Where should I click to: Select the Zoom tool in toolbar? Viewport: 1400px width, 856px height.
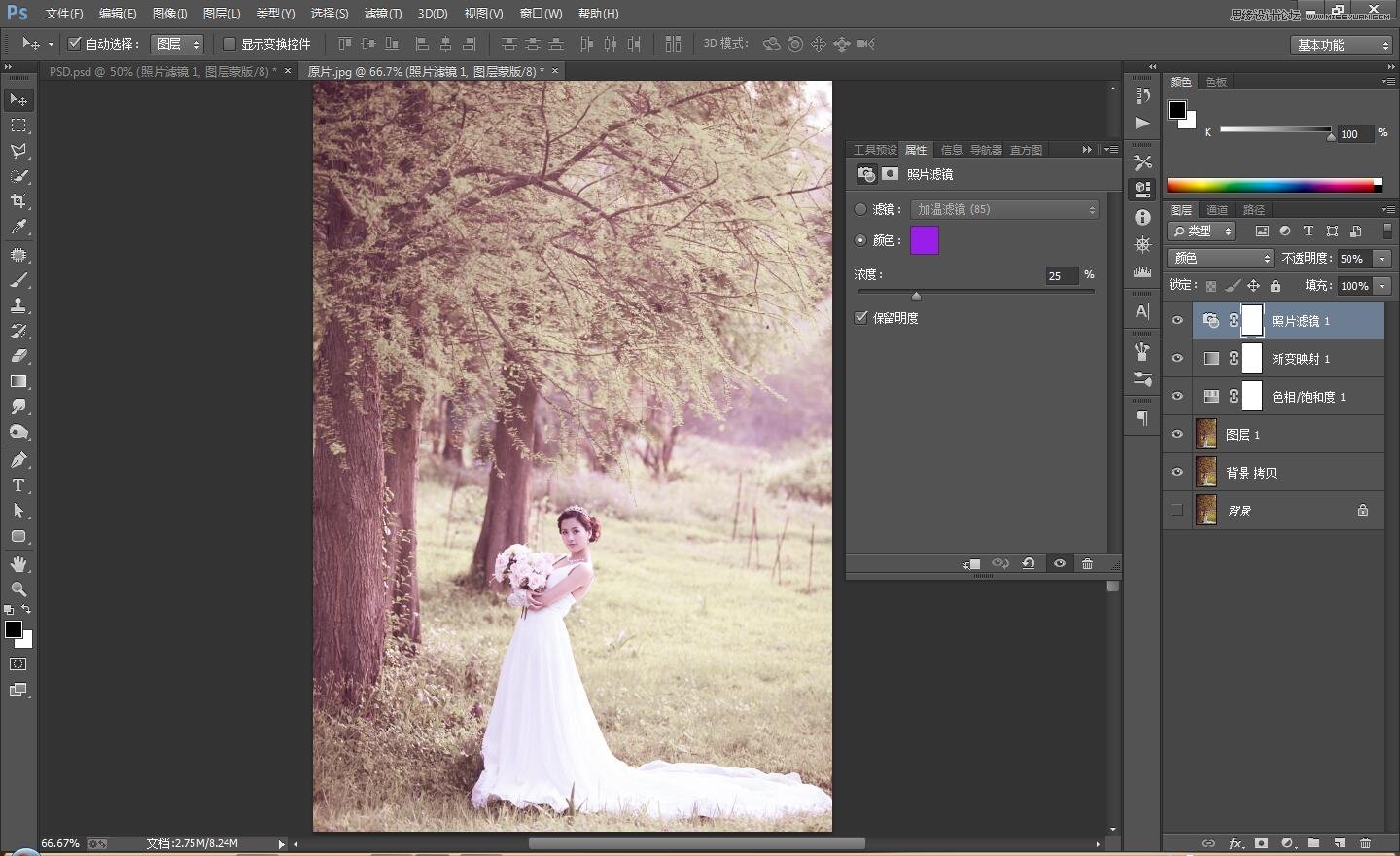[x=18, y=589]
